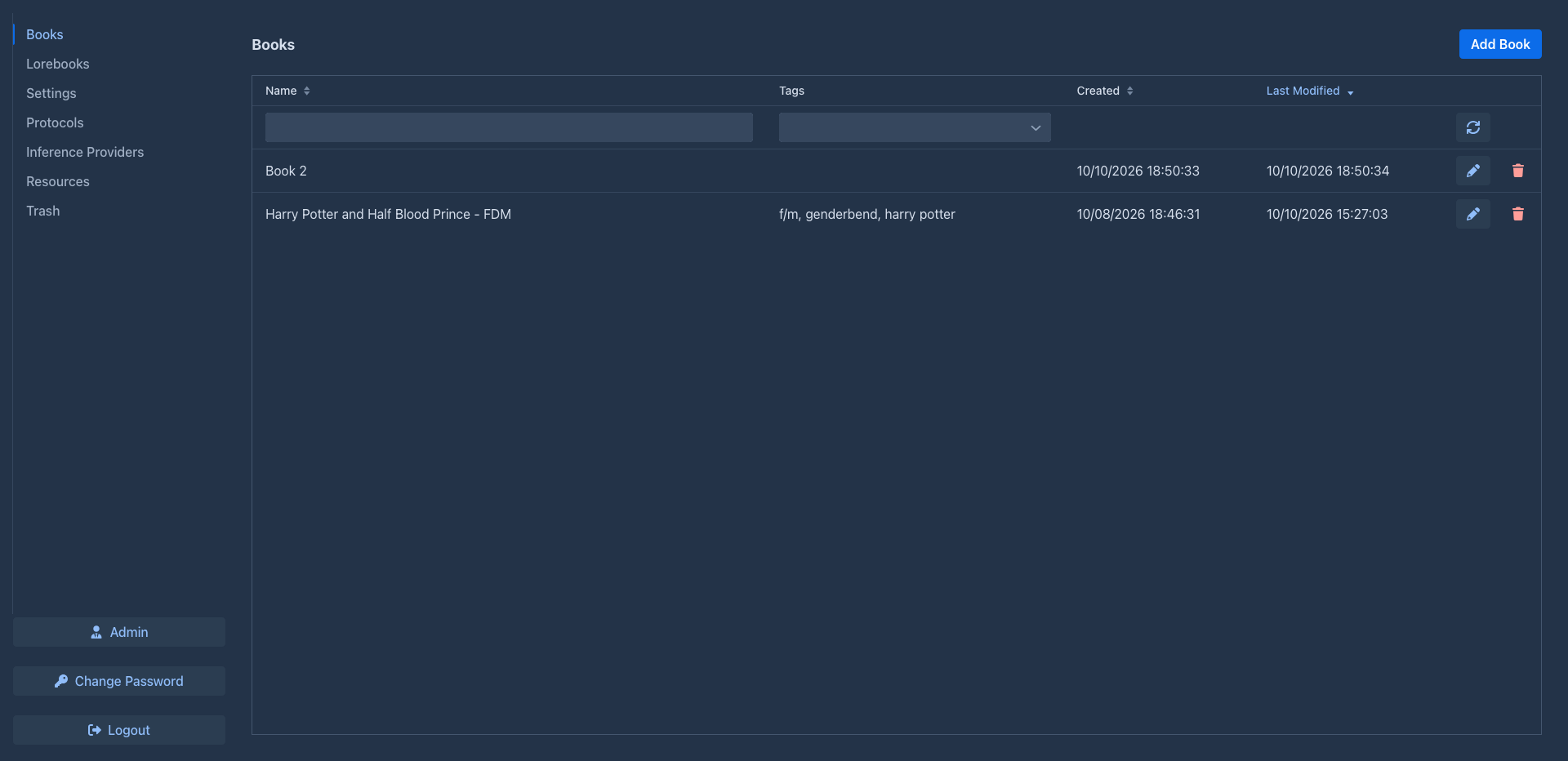Go to Lorebooks in sidebar

pos(58,64)
